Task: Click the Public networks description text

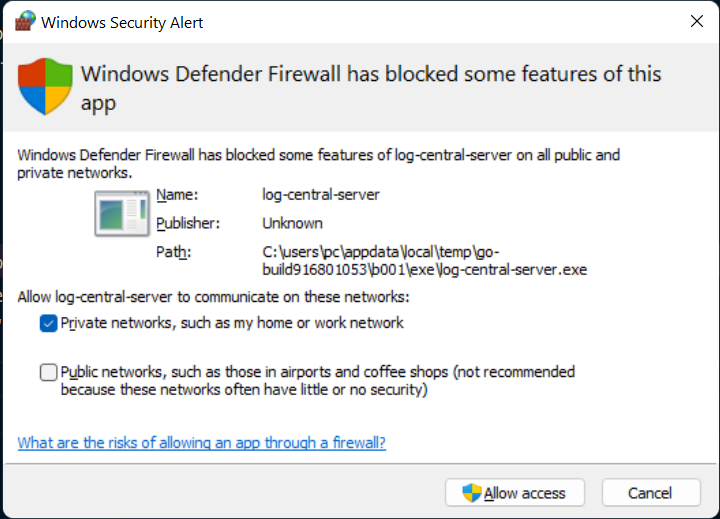Action: tap(317, 381)
